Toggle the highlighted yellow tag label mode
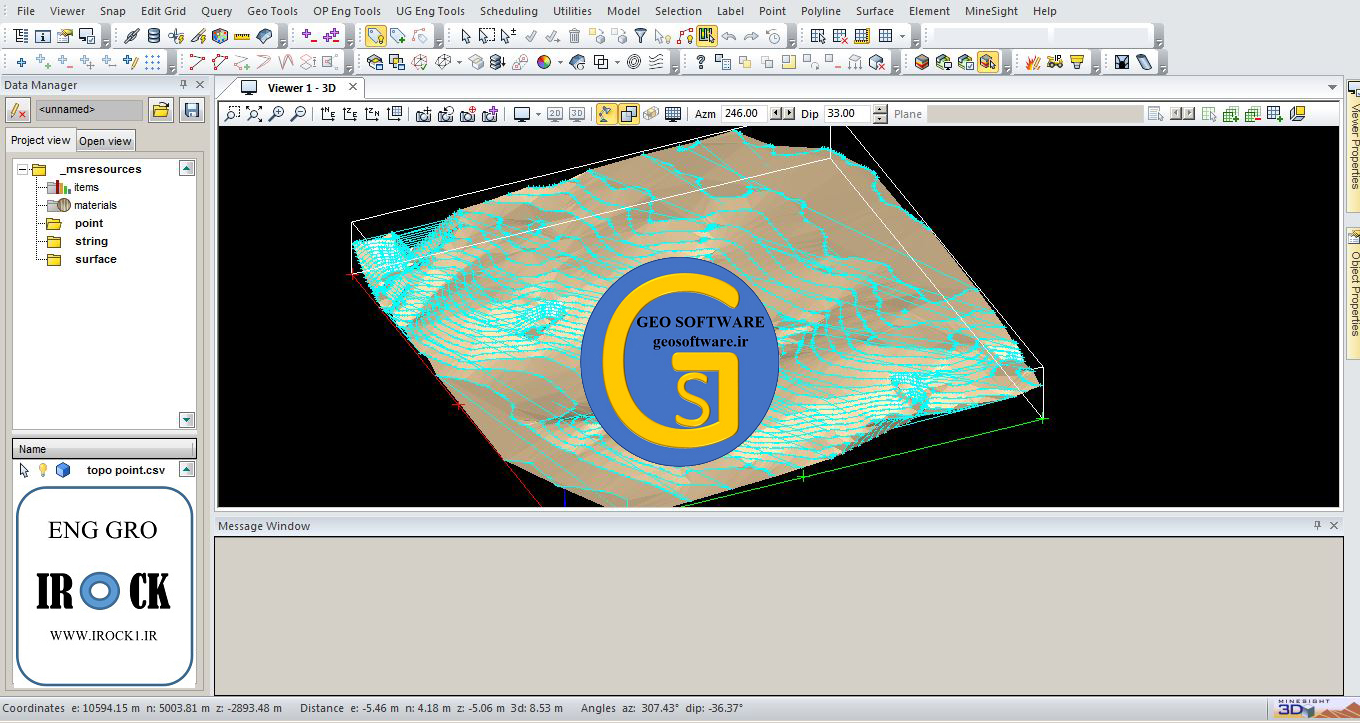This screenshot has width=1360, height=723. pyautogui.click(x=375, y=36)
